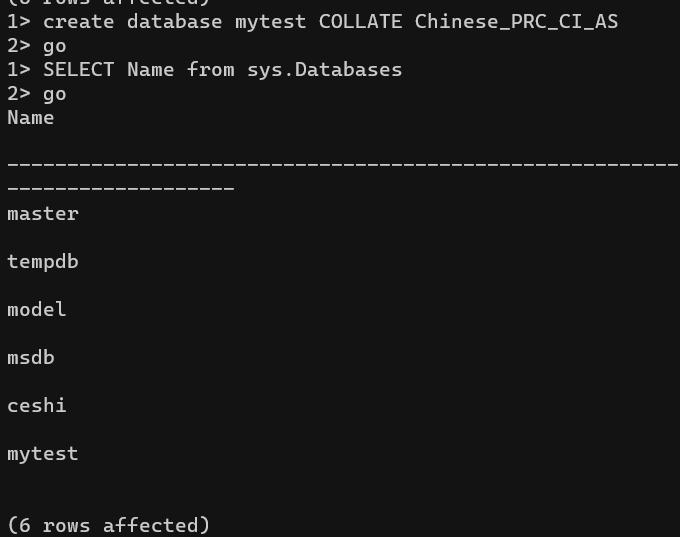Viewport: 680px width, 537px height.
Task: Click the word mytest in create statement
Action: pyautogui.click(x=271, y=22)
